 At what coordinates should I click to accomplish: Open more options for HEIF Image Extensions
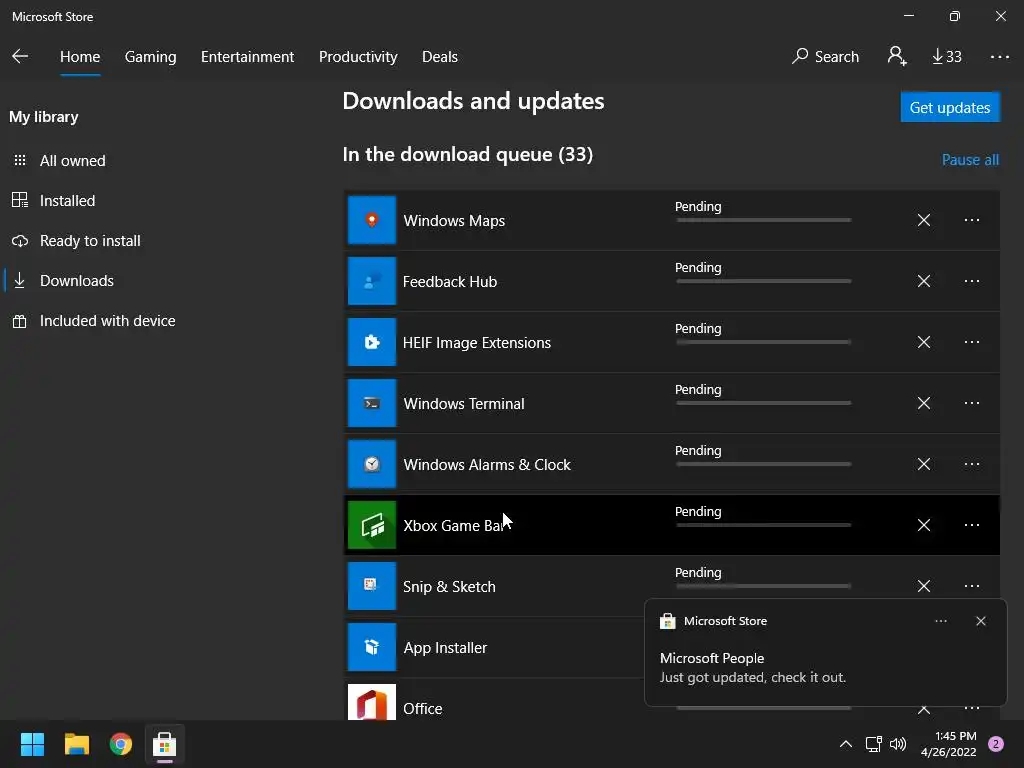(972, 342)
